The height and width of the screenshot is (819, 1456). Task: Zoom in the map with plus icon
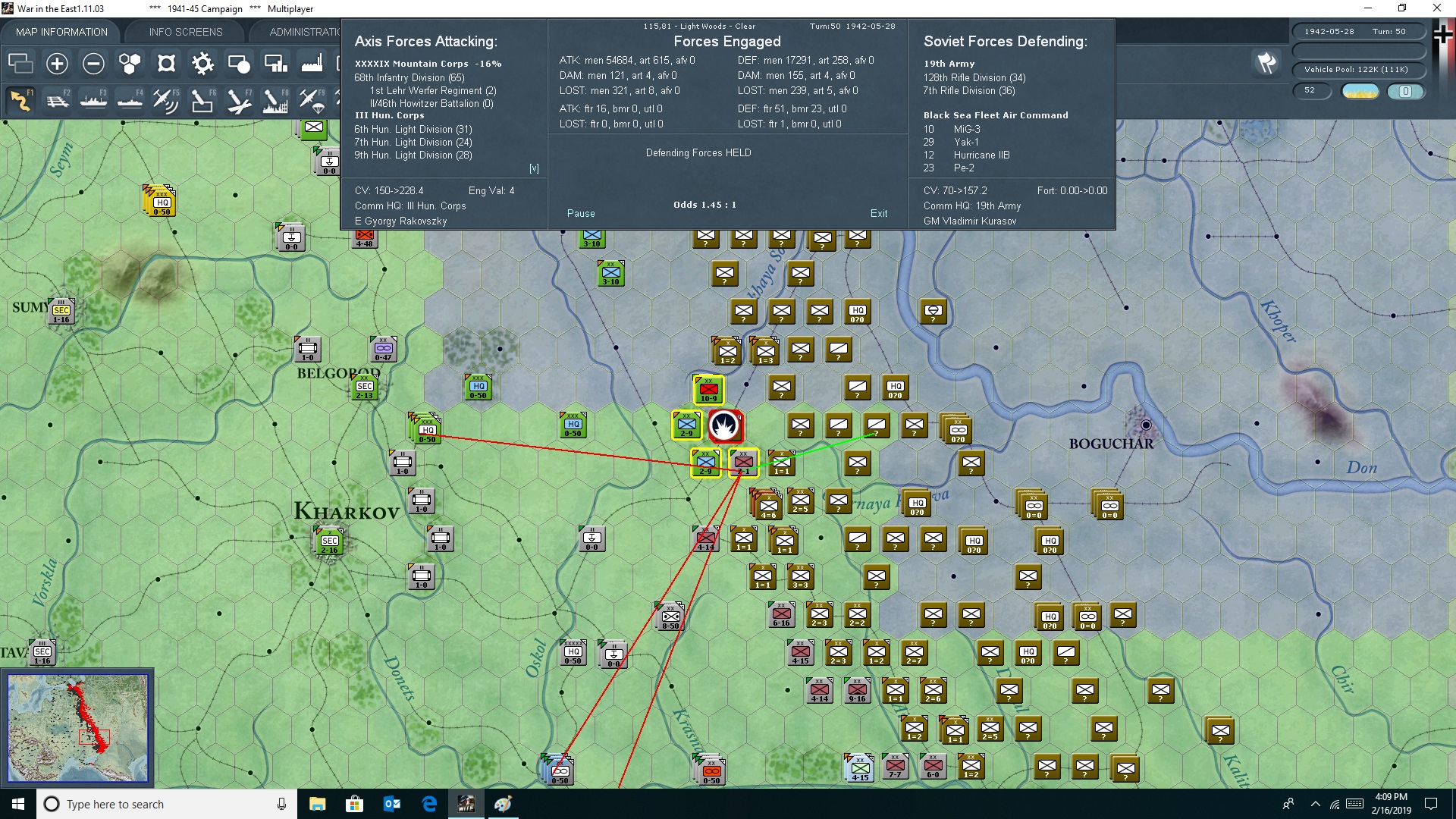(x=57, y=64)
